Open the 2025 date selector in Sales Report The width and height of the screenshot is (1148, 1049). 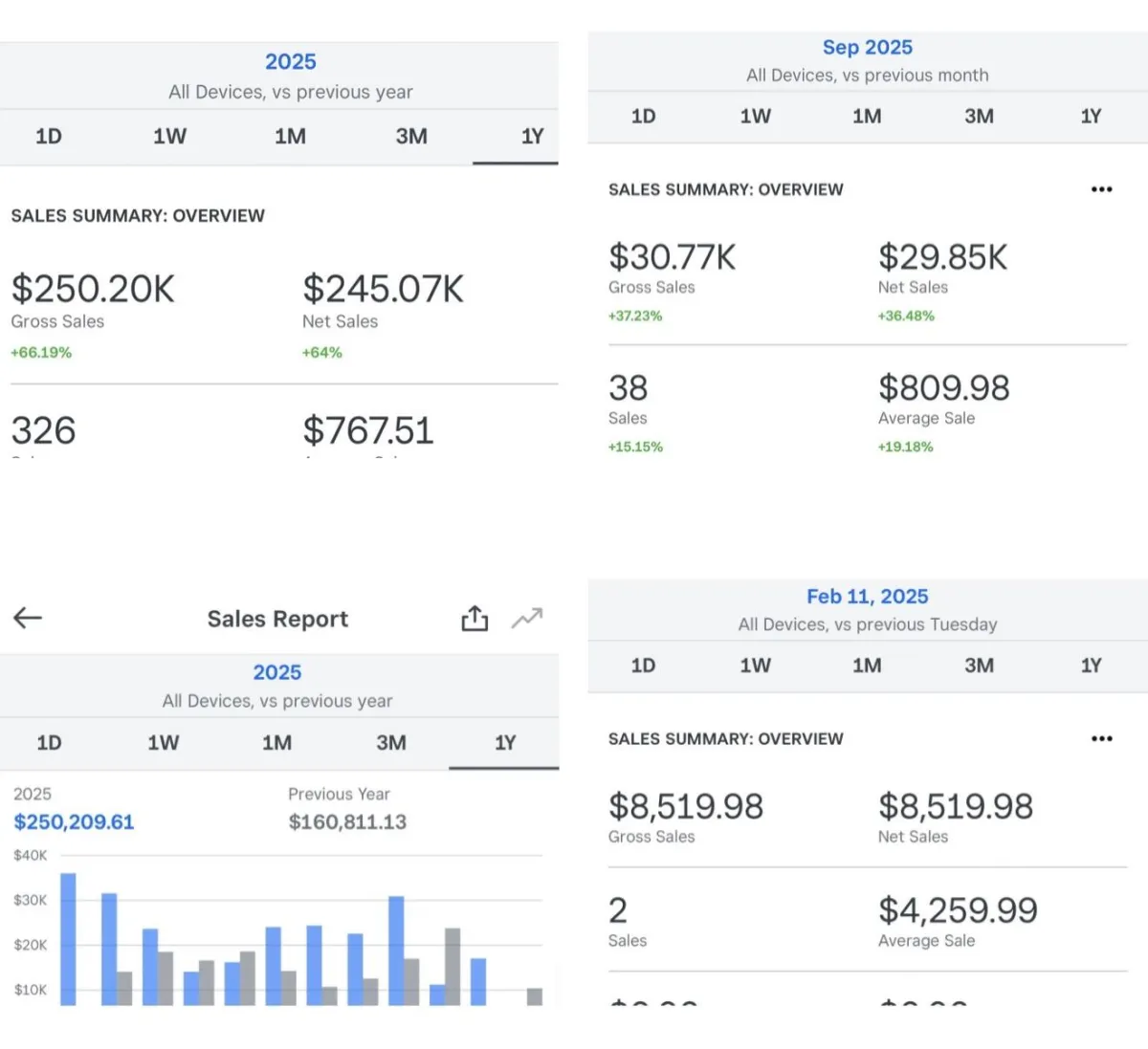point(277,672)
